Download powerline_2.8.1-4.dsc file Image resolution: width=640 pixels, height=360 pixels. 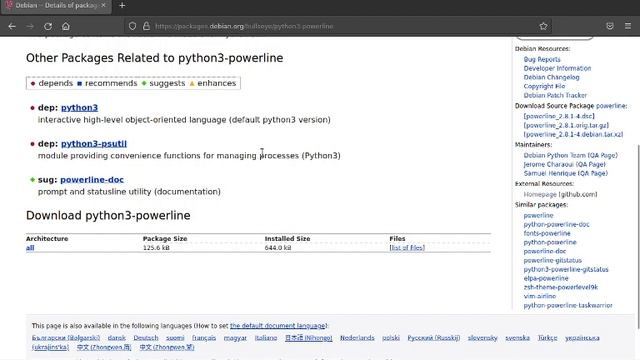[559, 116]
